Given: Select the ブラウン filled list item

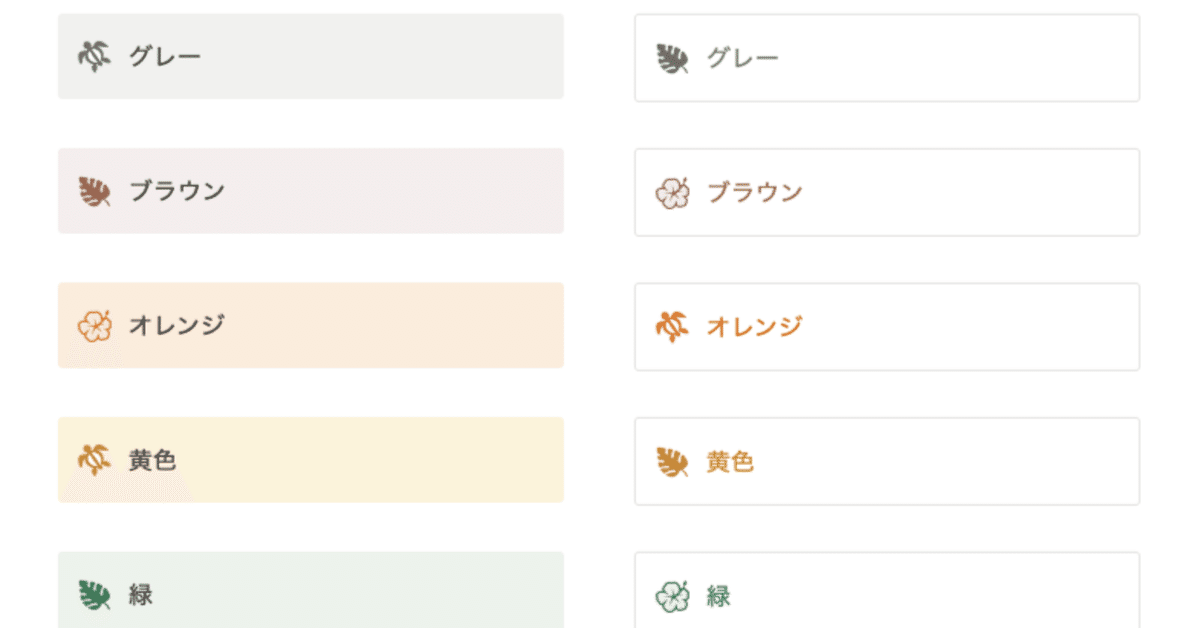Looking at the screenshot, I should pos(310,191).
